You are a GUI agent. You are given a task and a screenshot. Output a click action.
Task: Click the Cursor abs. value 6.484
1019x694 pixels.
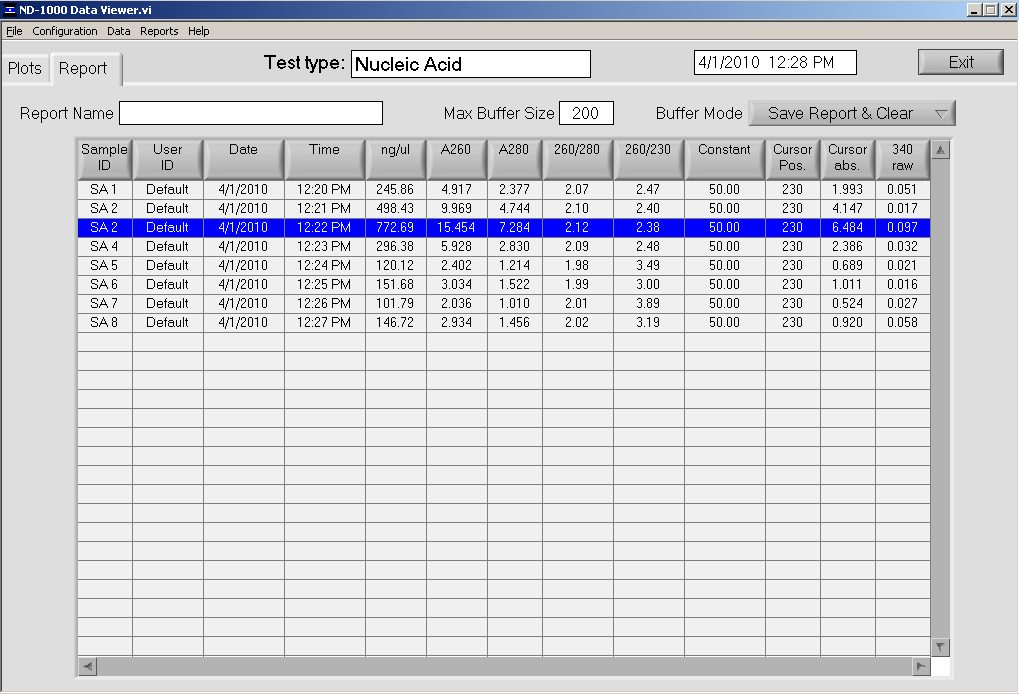pos(847,227)
